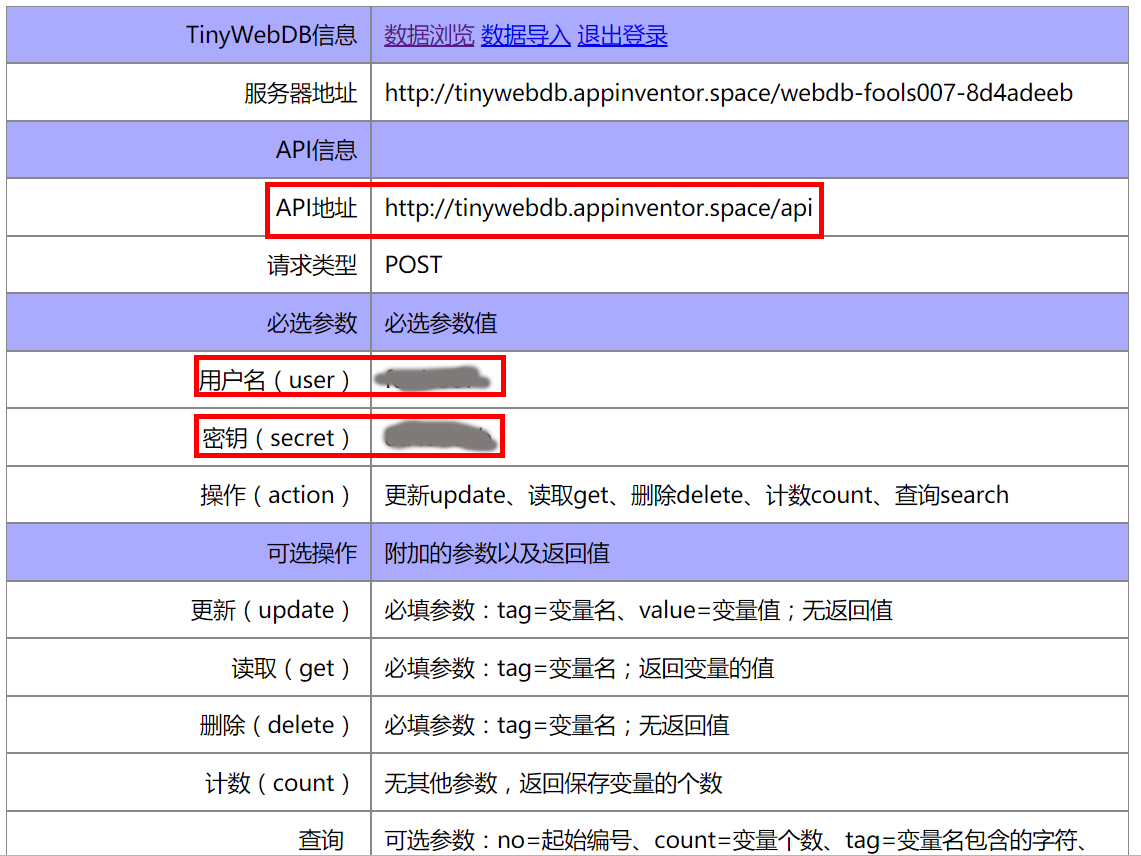Open the 数据导入 link
Viewport: 1141px width, 856px height.
[525, 35]
